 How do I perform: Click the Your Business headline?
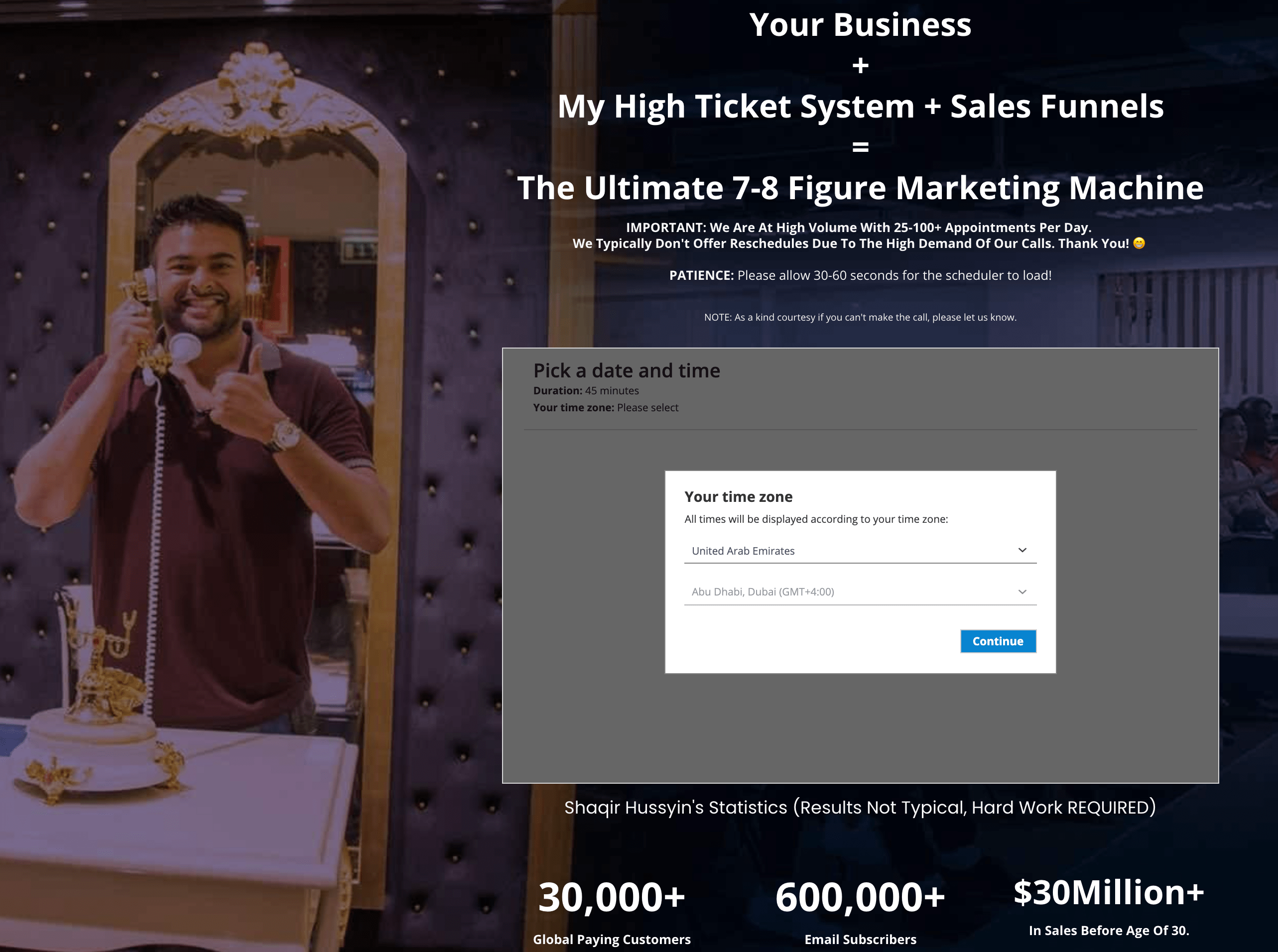coord(860,25)
